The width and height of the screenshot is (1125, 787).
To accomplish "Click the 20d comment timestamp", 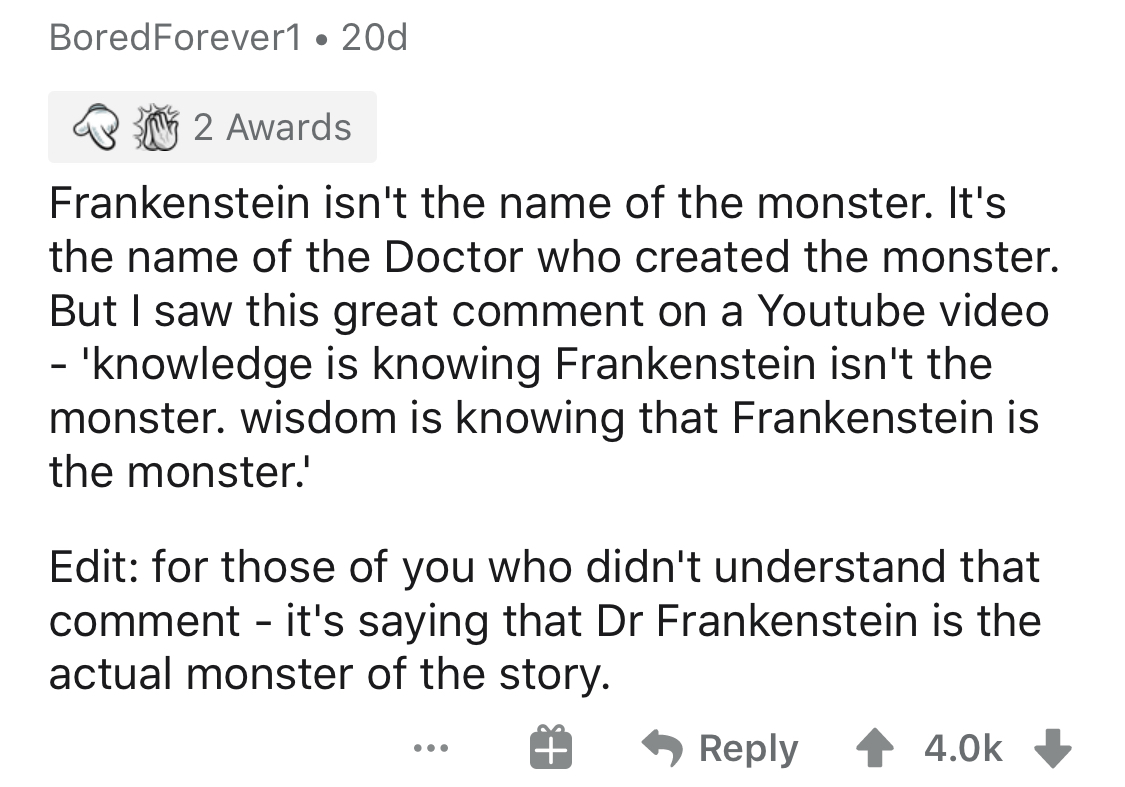I will pyautogui.click(x=374, y=39).
